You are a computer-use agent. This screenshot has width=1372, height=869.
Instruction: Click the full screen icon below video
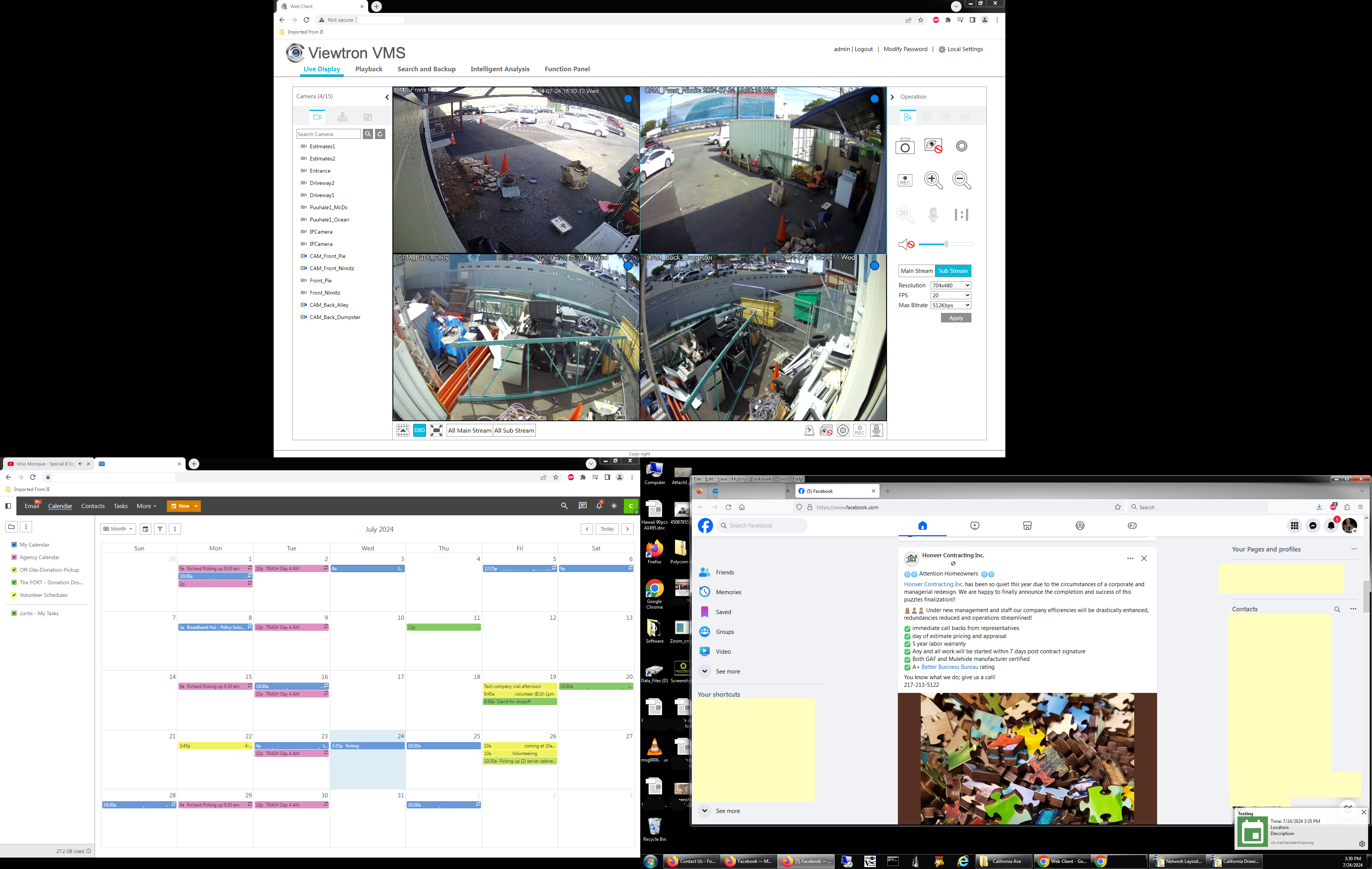click(436, 430)
